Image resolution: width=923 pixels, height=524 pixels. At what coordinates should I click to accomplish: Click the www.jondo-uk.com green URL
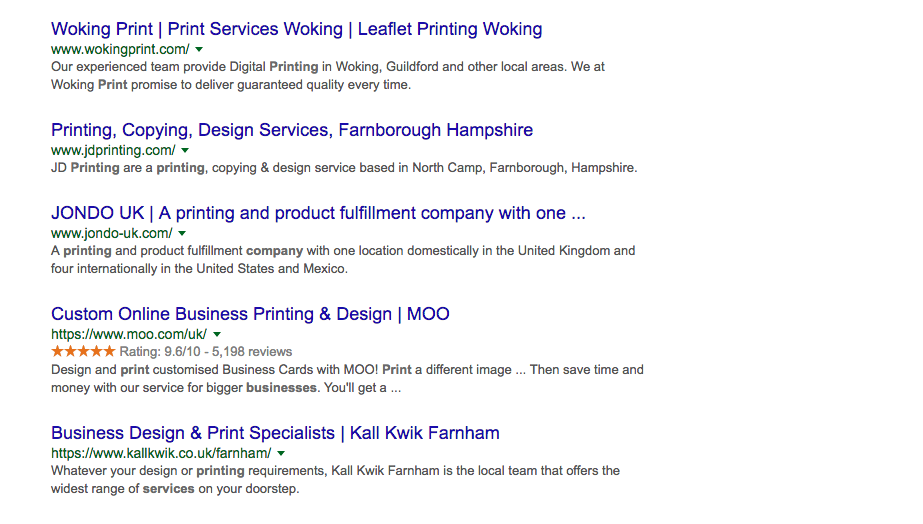point(112,234)
